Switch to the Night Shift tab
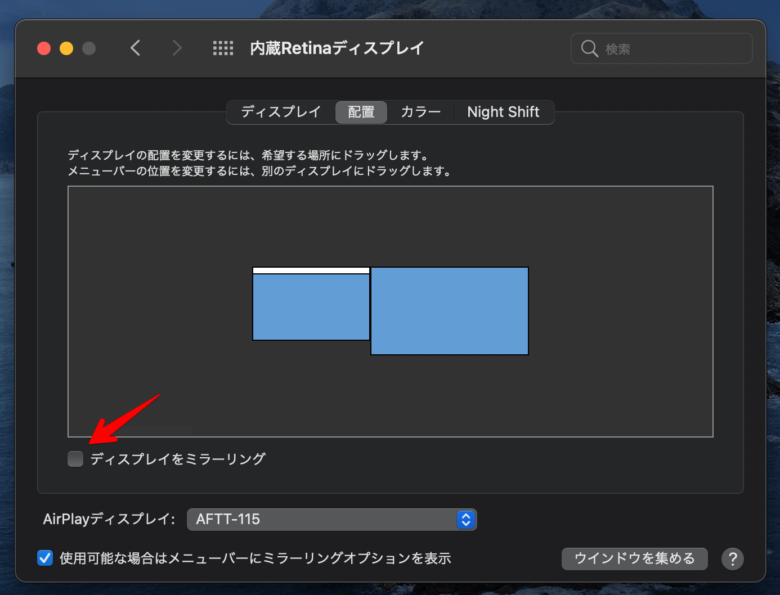This screenshot has width=780, height=595. [503, 112]
